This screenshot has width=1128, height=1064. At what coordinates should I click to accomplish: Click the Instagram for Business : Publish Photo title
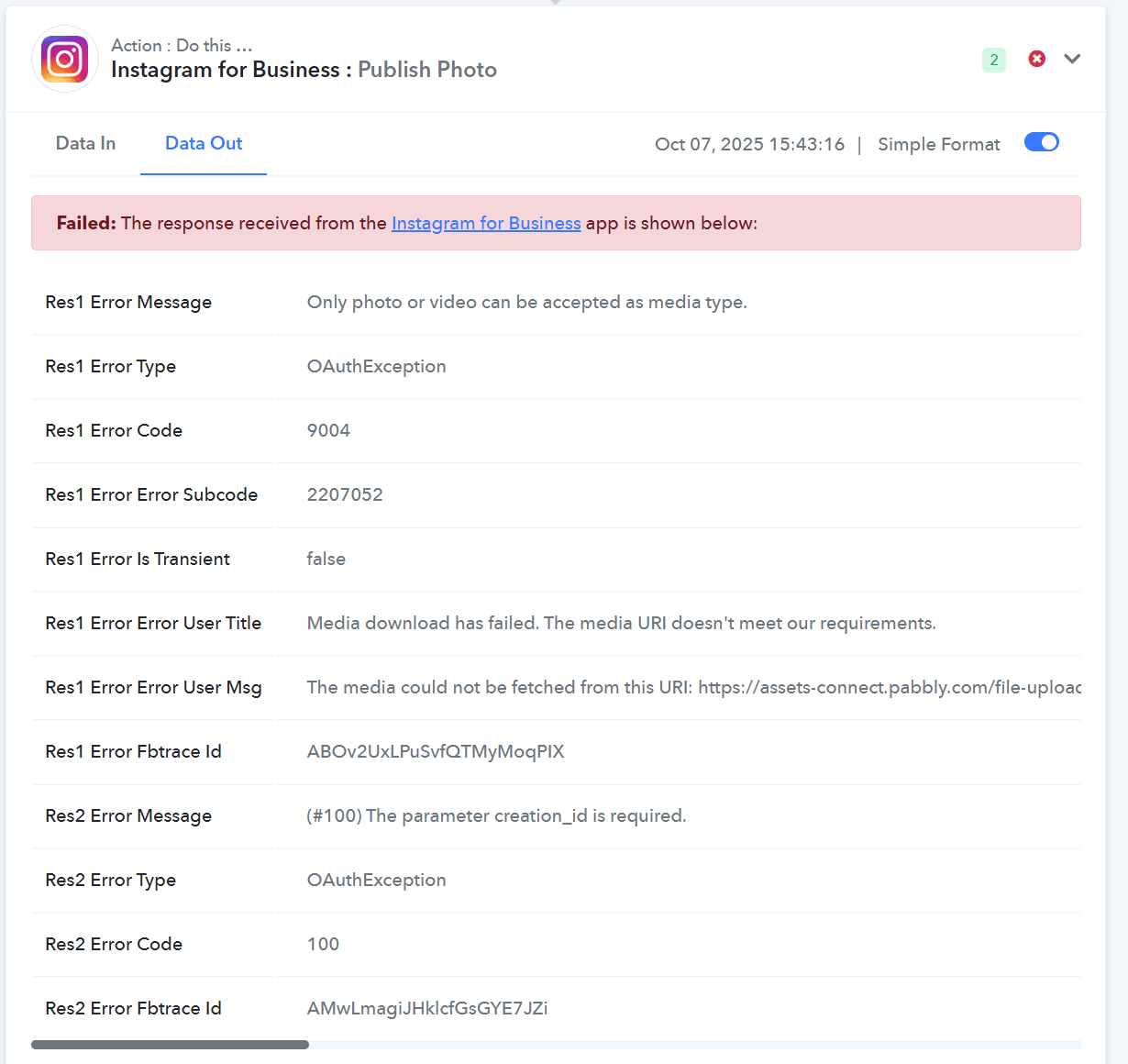[x=304, y=70]
